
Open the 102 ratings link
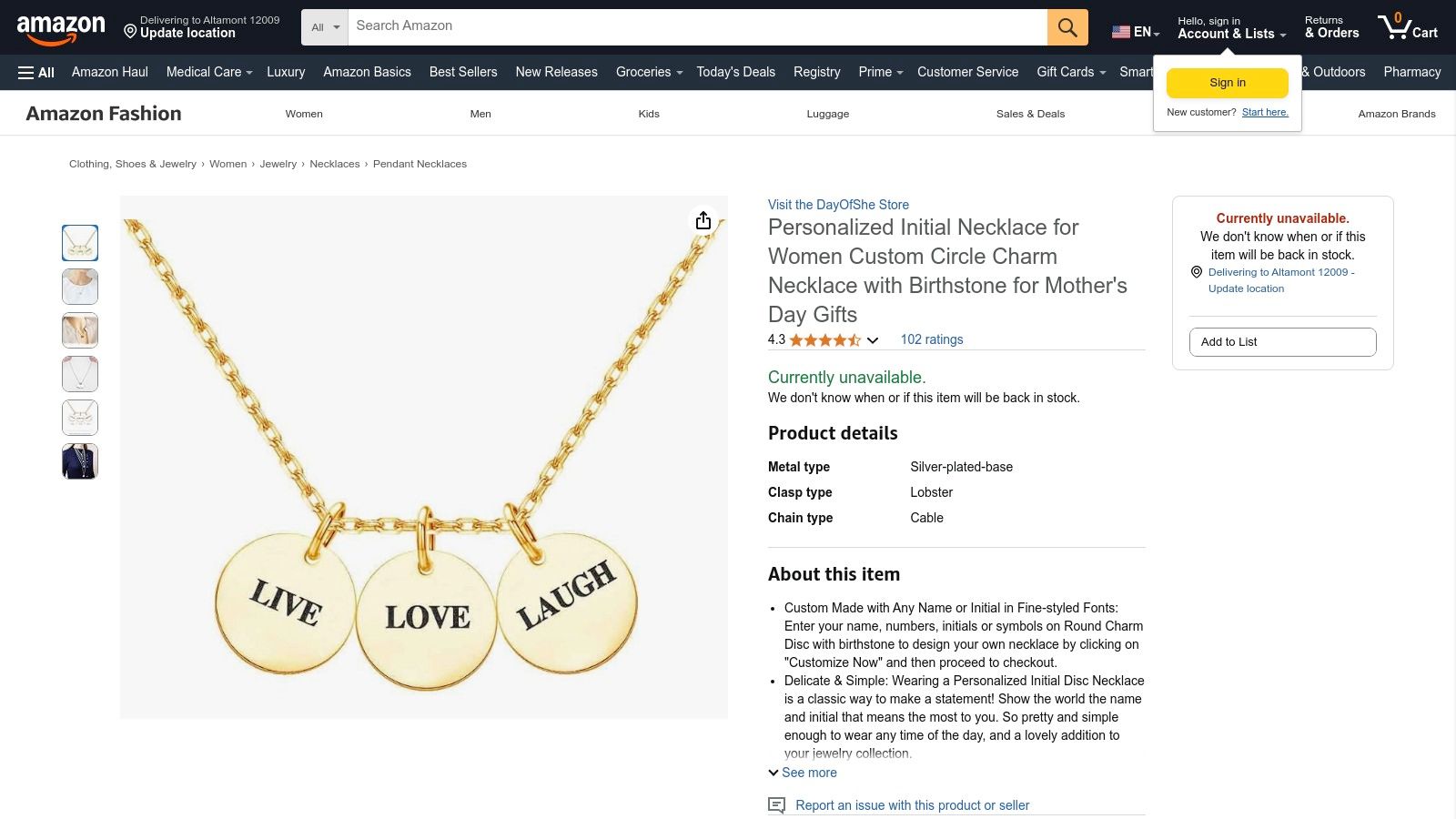pyautogui.click(x=931, y=339)
